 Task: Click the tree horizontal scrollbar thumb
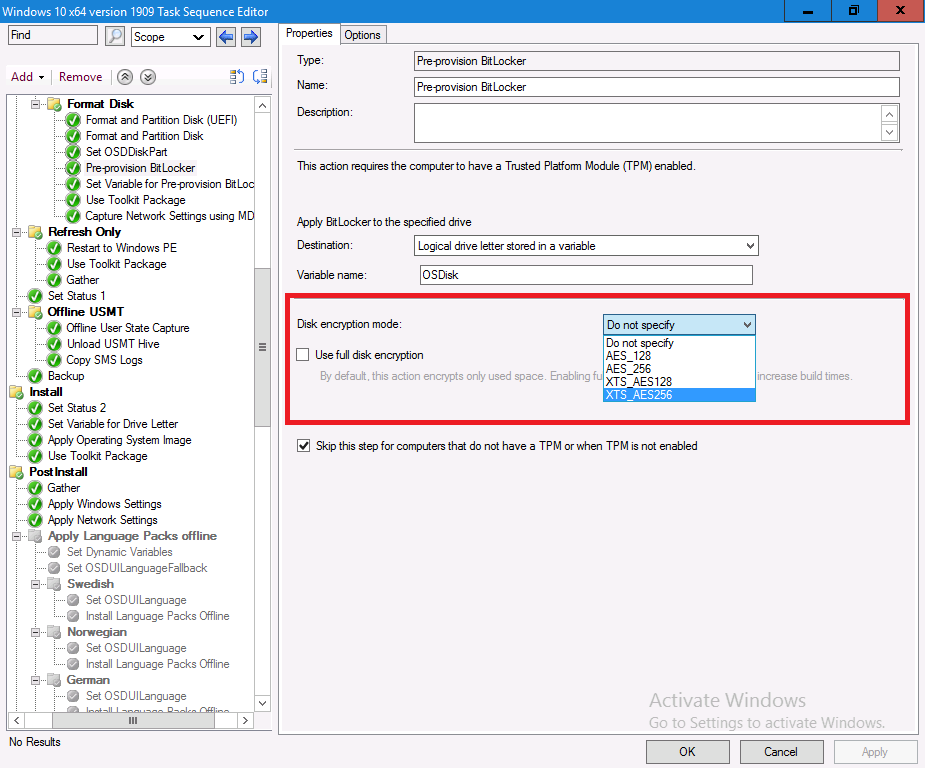click(x=133, y=721)
